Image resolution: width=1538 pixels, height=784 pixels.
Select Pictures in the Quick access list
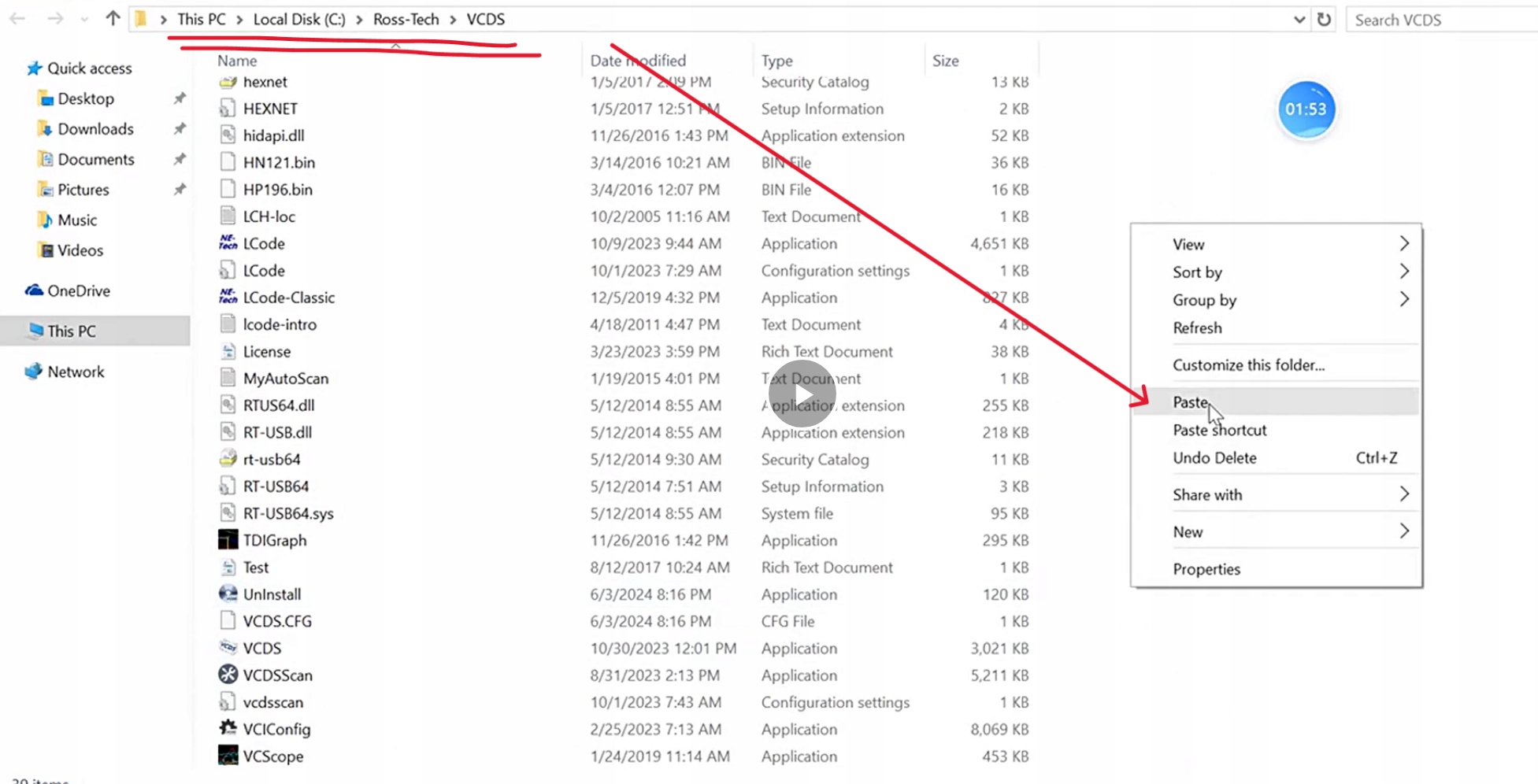[83, 190]
